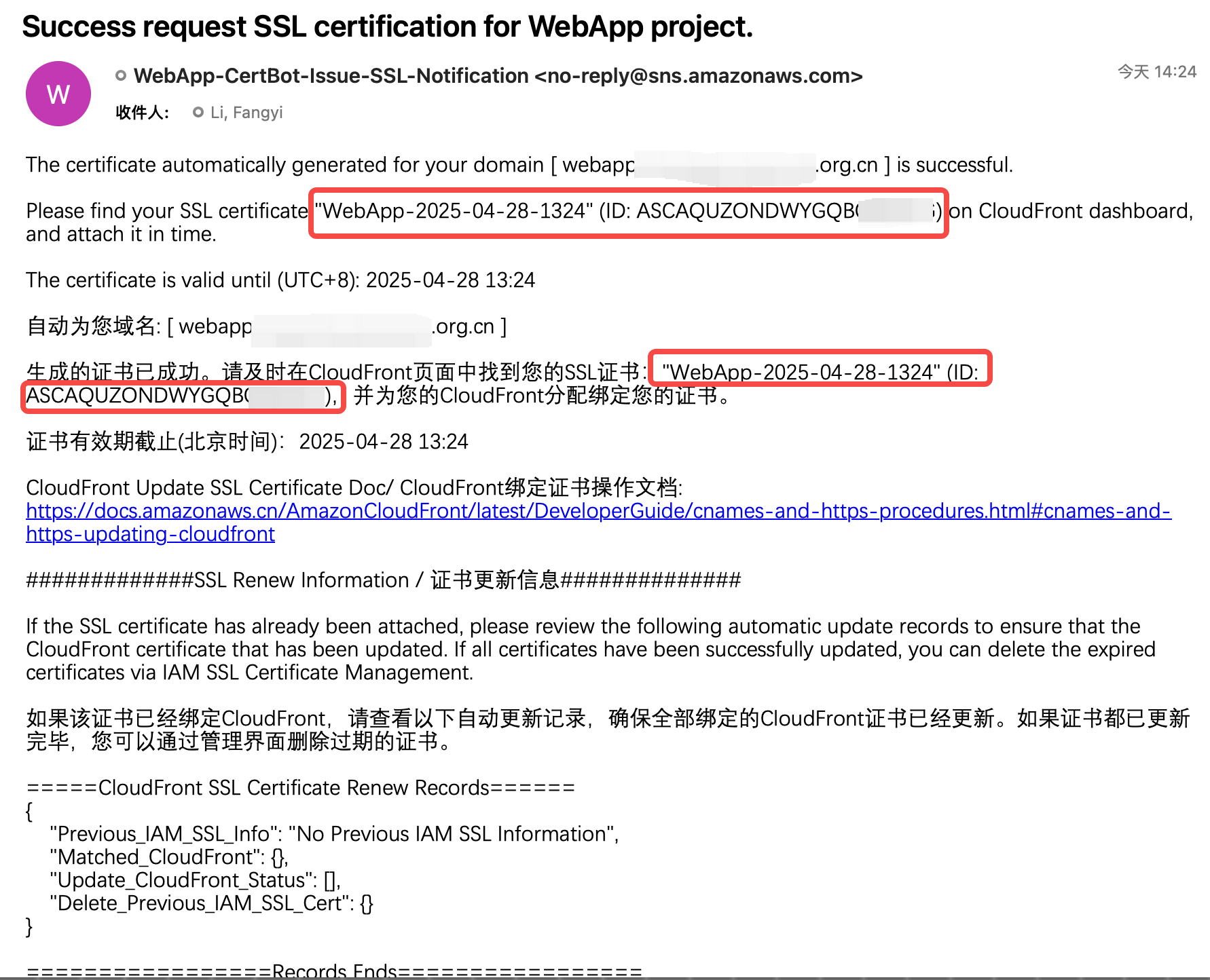Click the "Matched_CloudFront" record line
The width and height of the screenshot is (1210, 980).
pos(169,856)
